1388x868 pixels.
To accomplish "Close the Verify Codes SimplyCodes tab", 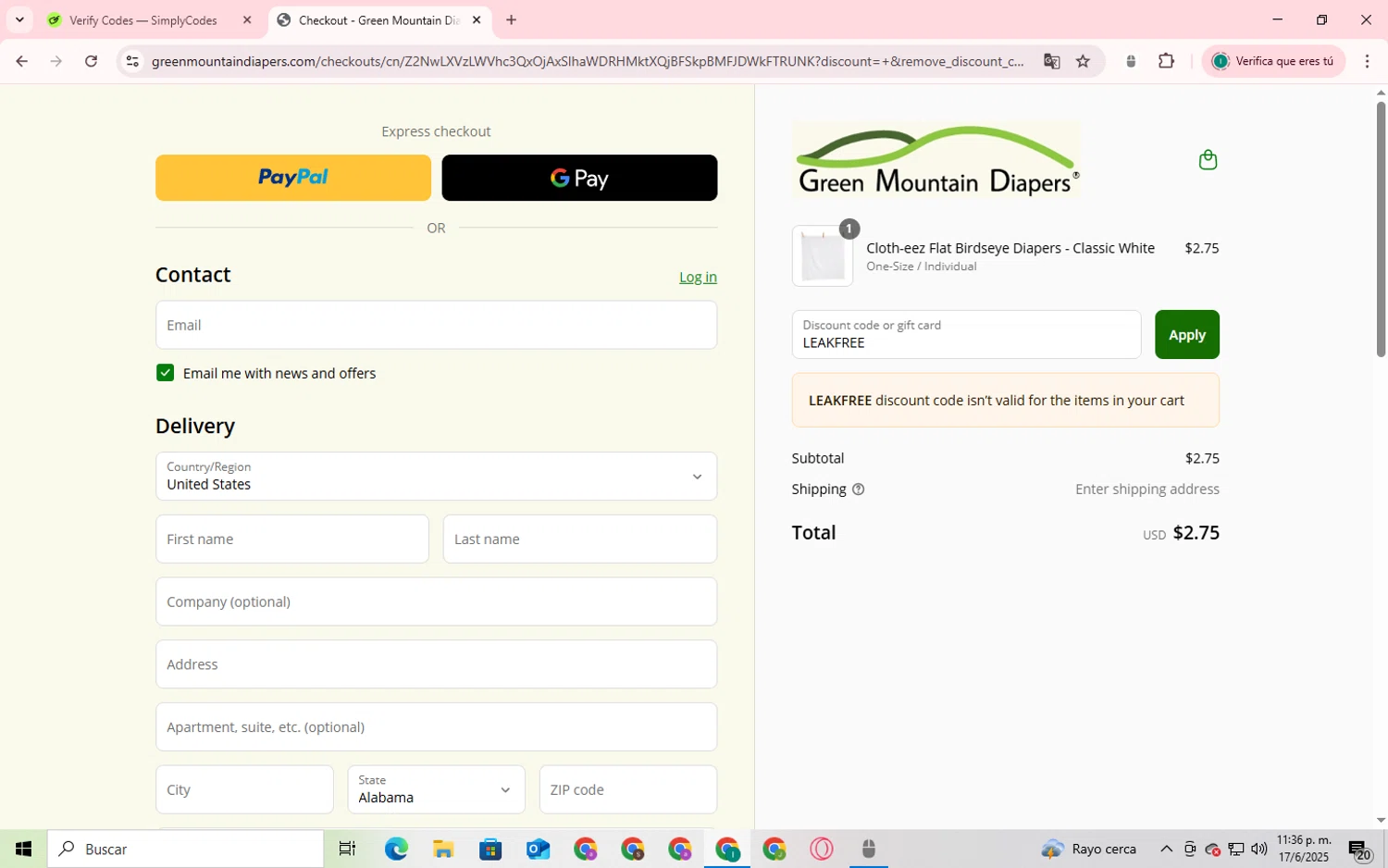I will click(247, 20).
